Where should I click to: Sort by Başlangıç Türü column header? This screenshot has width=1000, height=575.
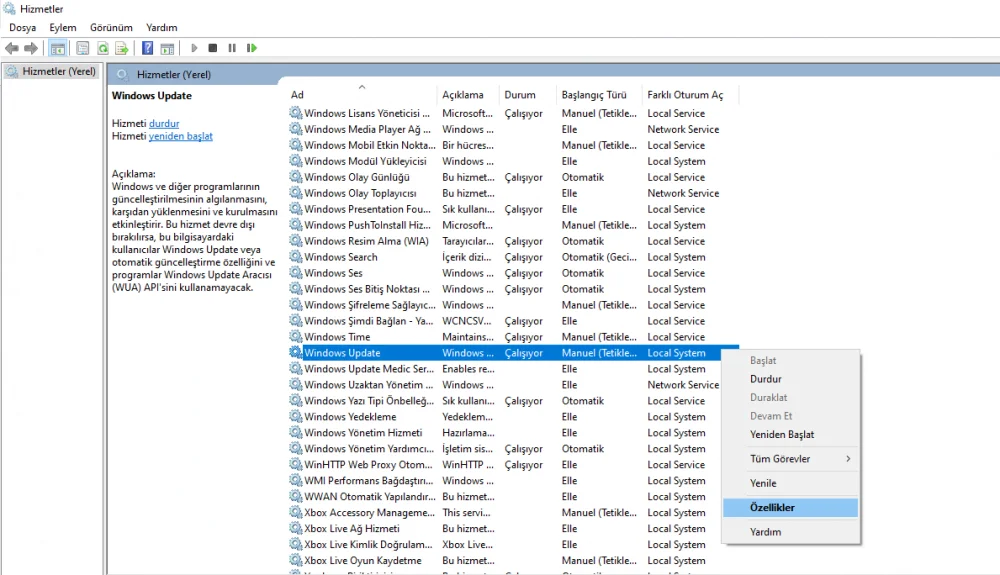click(598, 94)
